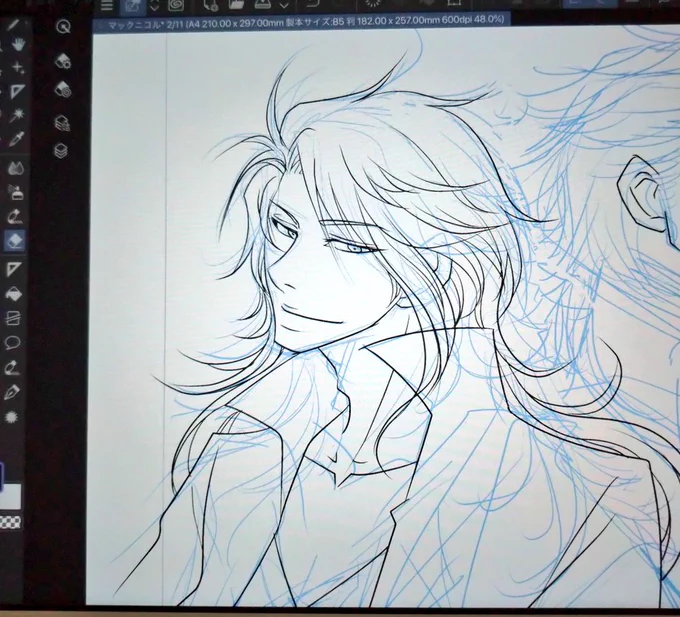Open the Sub Tool detail palette icon

click(63, 61)
